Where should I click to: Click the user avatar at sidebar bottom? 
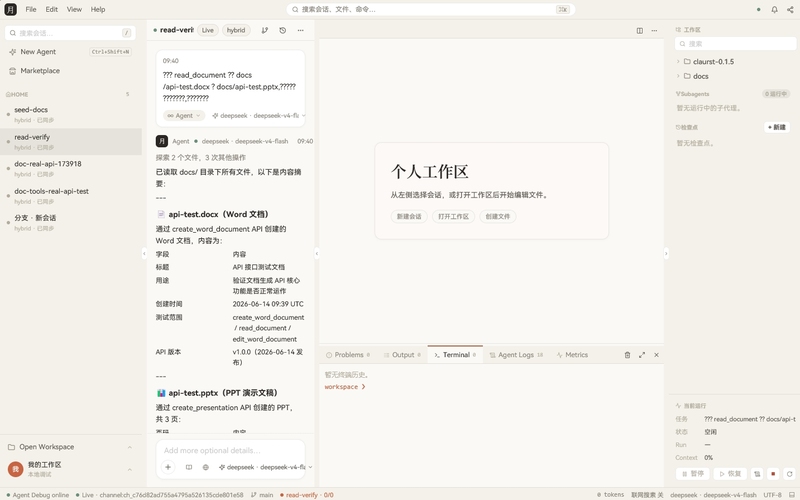click(15, 469)
